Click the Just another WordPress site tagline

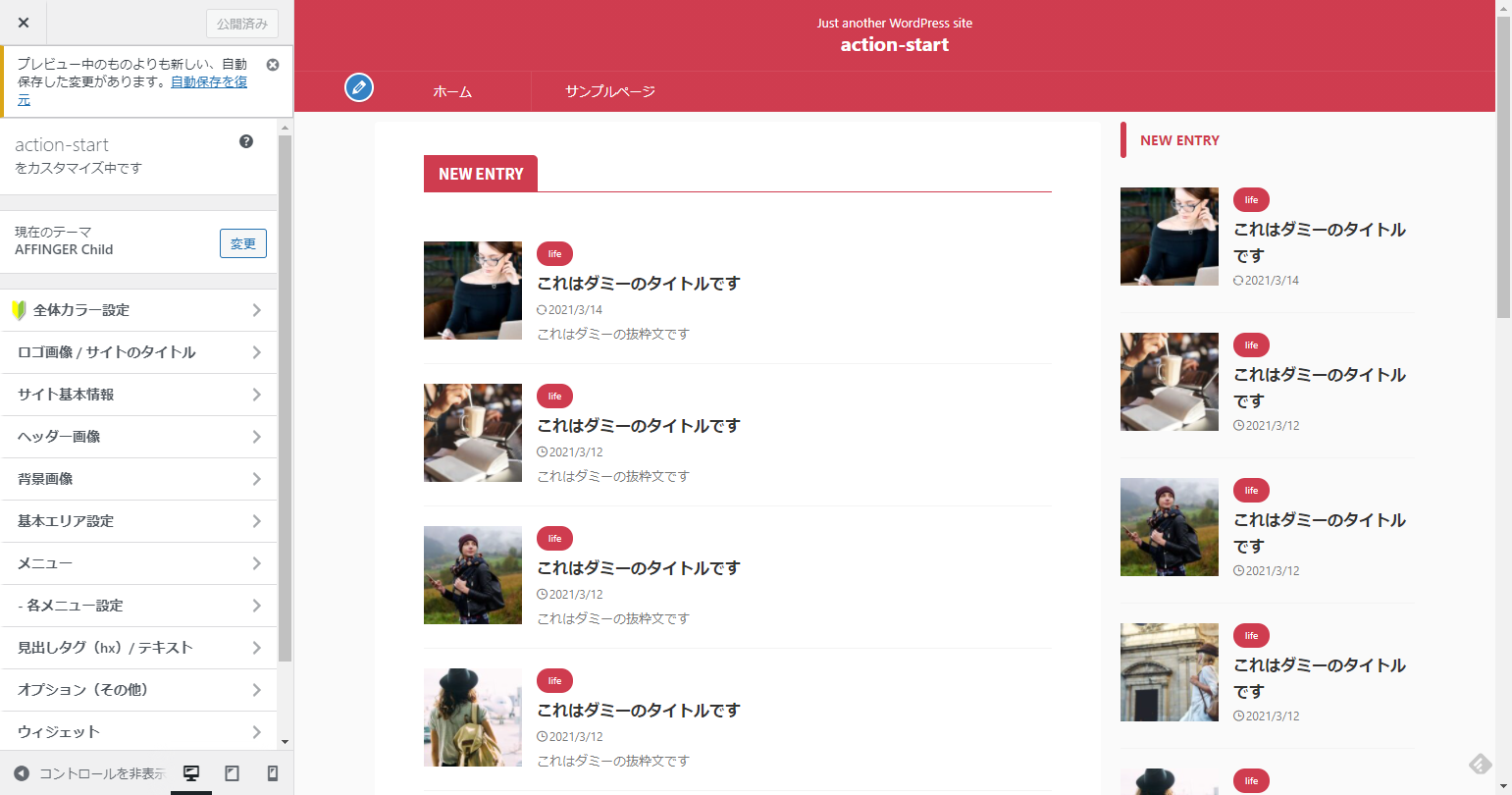(x=895, y=23)
